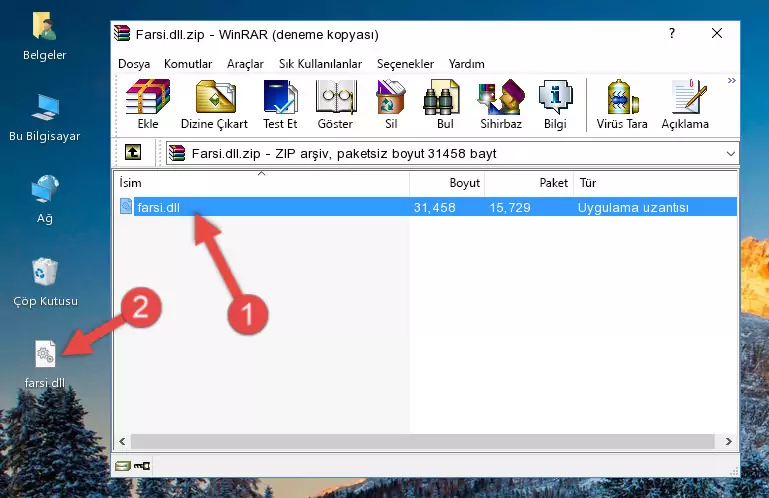
Task: Click horizontal scrollbar right arrow
Action: 728,441
